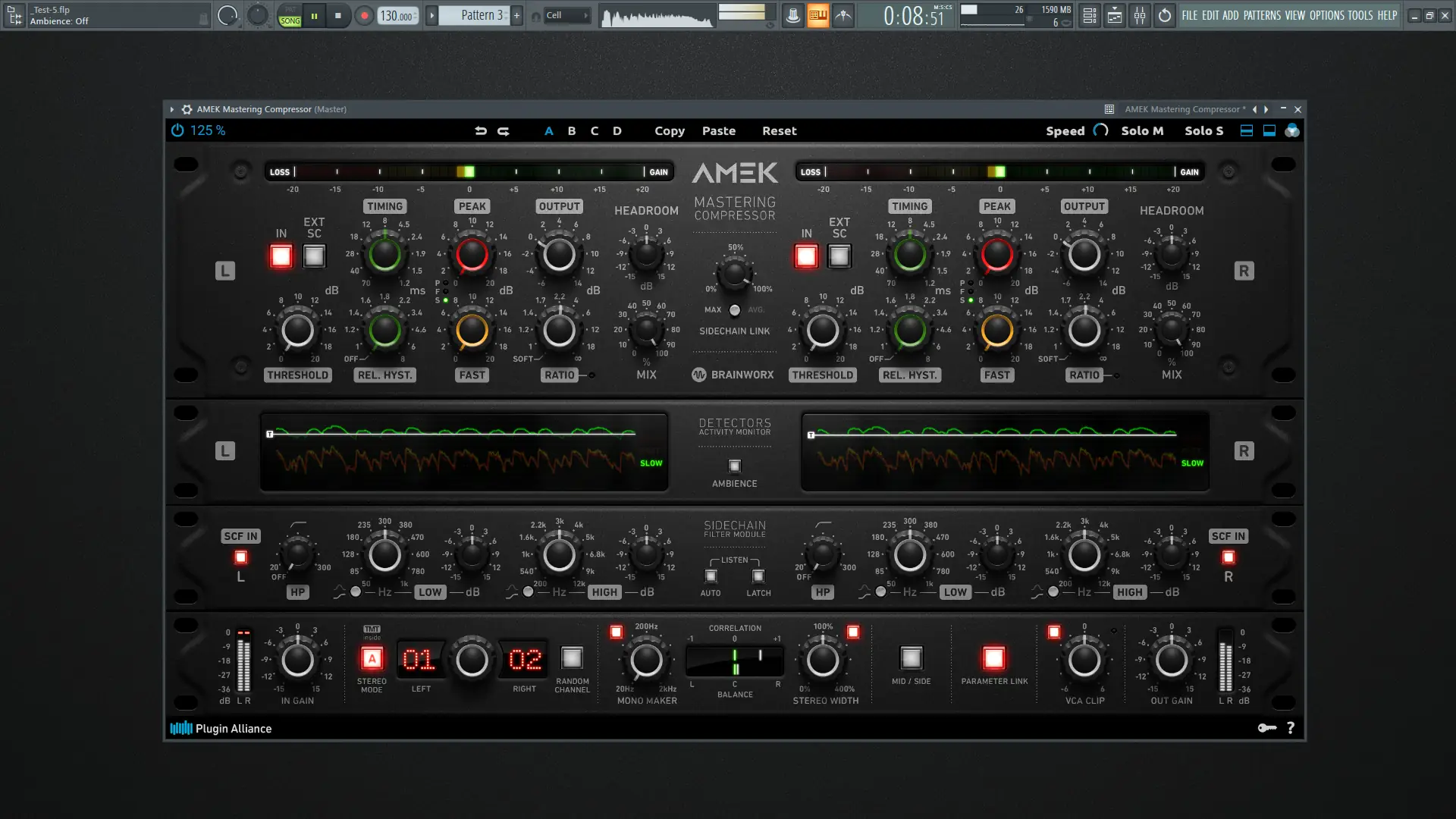Open the plugin help question mark
This screenshot has height=819, width=1456.
[x=1291, y=728]
